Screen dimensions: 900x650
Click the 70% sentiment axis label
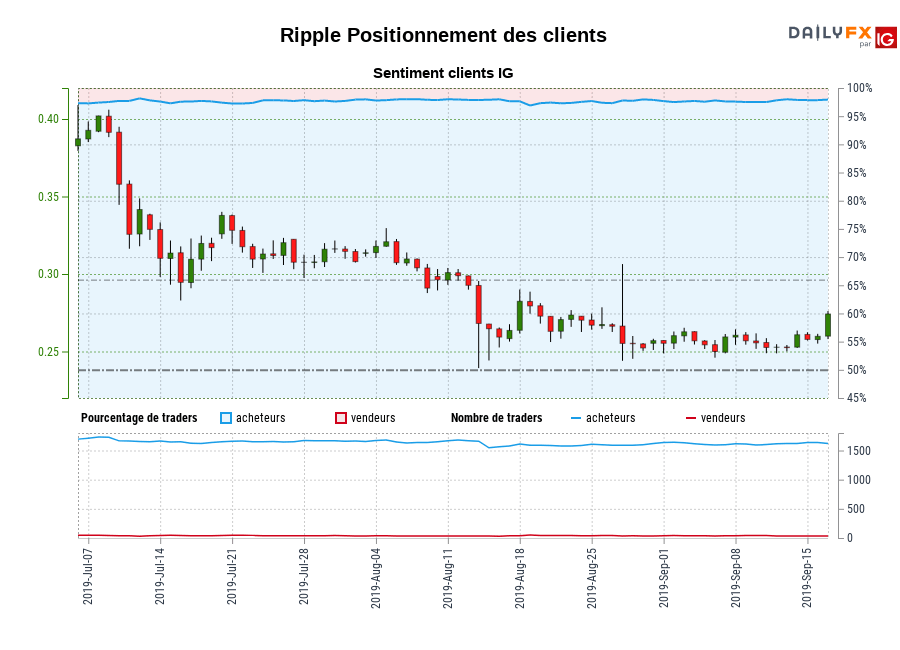pos(857,257)
